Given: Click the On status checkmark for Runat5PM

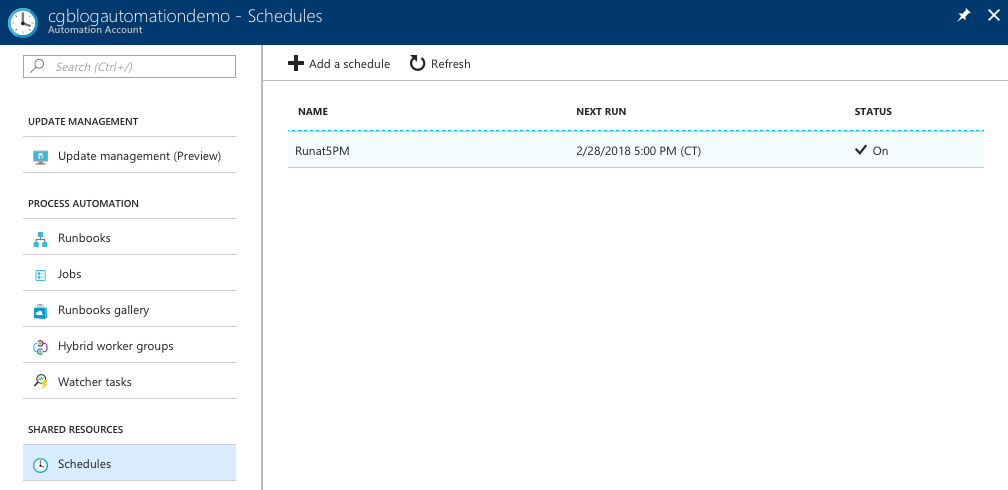Looking at the screenshot, I should point(861,151).
